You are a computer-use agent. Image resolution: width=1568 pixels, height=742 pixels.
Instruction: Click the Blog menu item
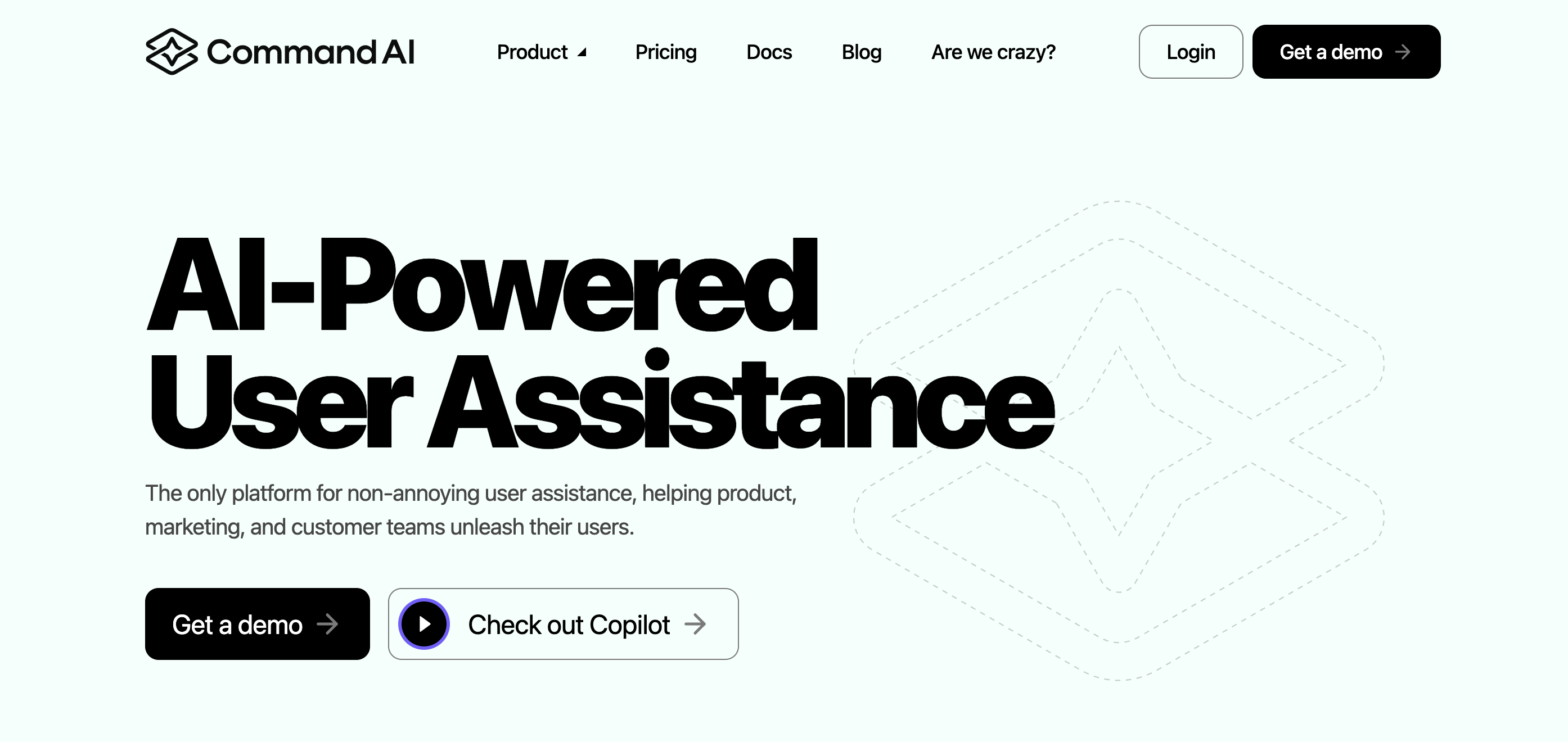pos(860,52)
